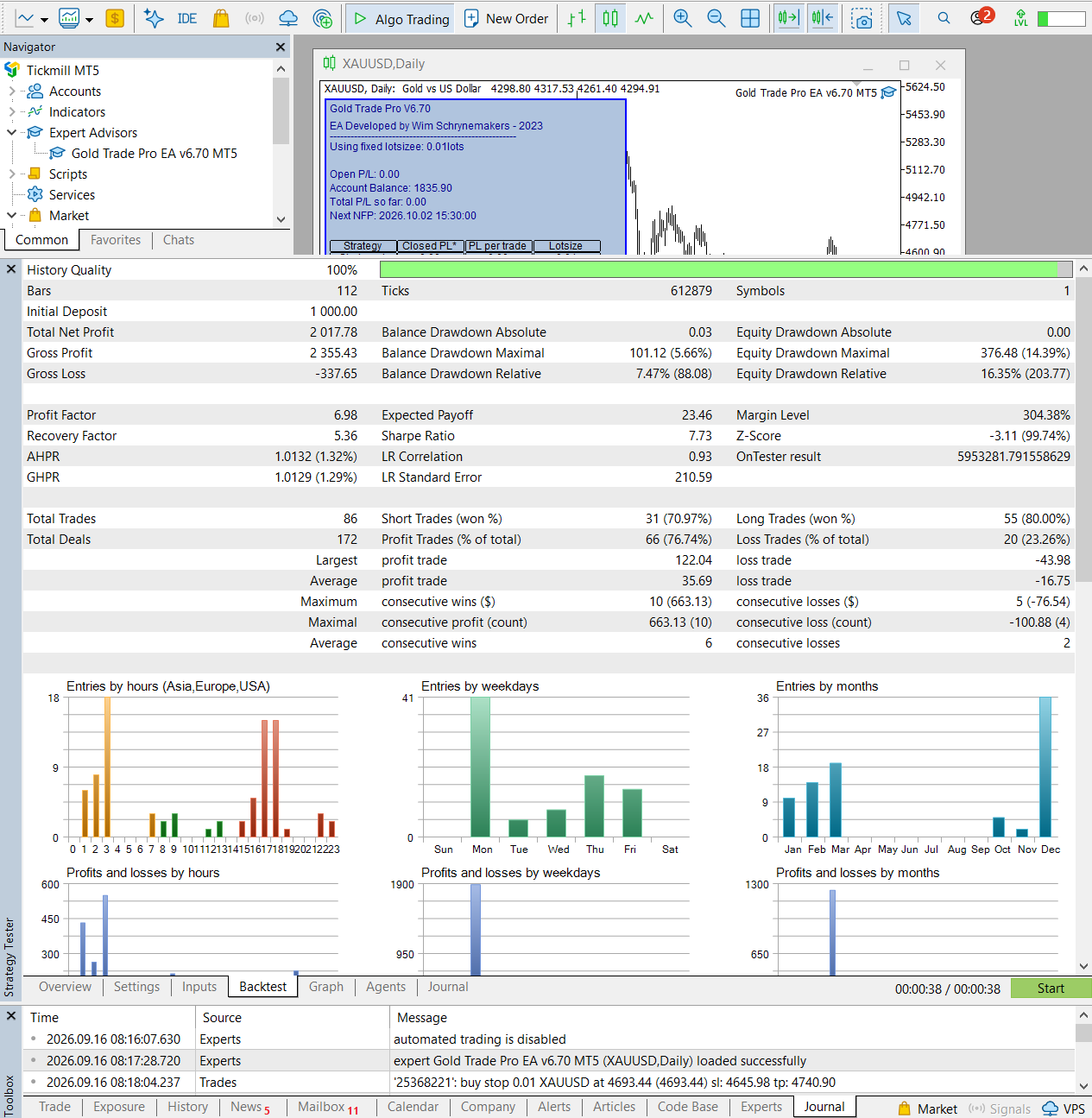The image size is (1092, 1118).
Task: Open the Calendar tab in Toolbox
Action: [413, 1107]
